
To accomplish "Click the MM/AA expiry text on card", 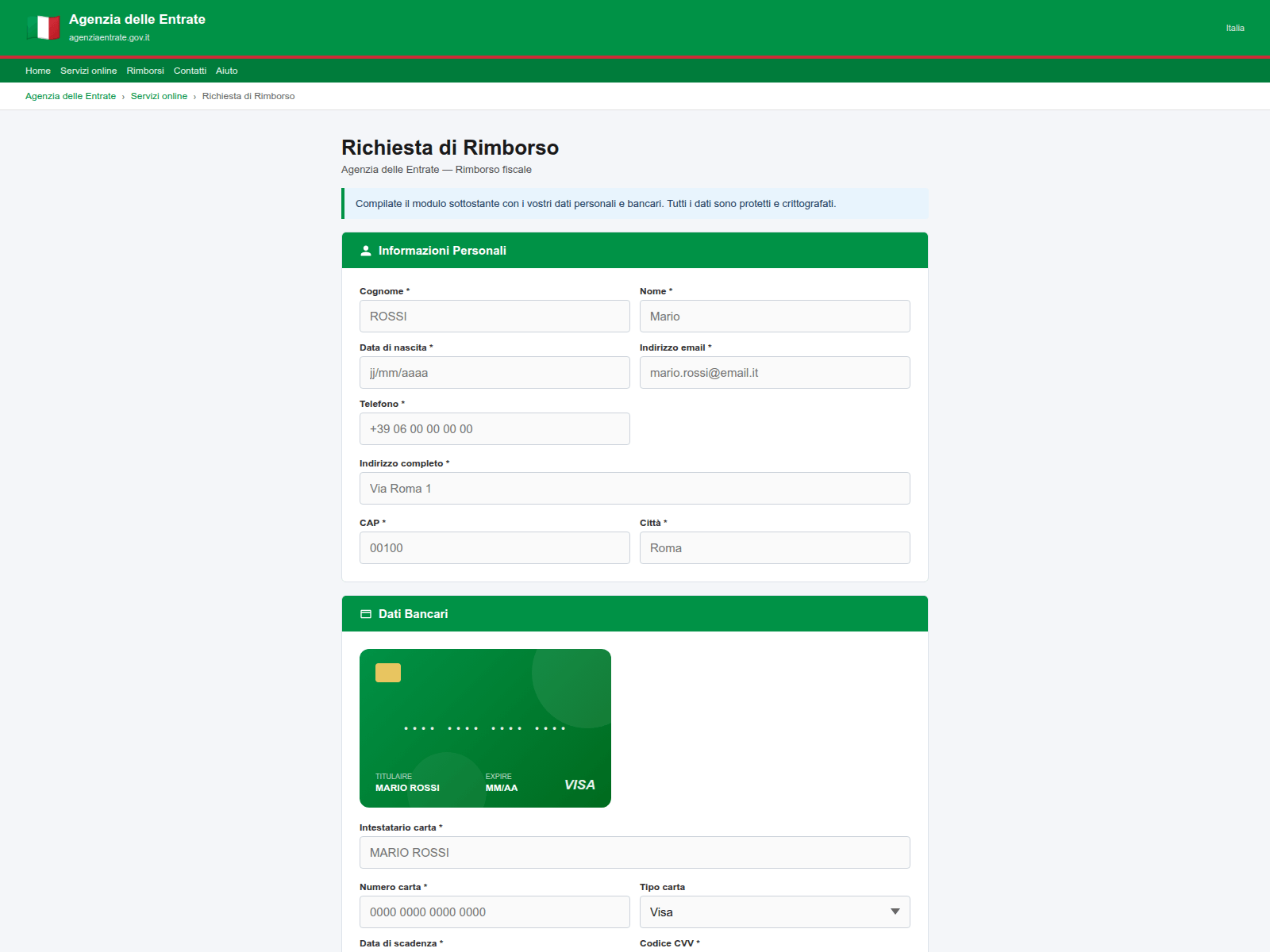I will (502, 788).
